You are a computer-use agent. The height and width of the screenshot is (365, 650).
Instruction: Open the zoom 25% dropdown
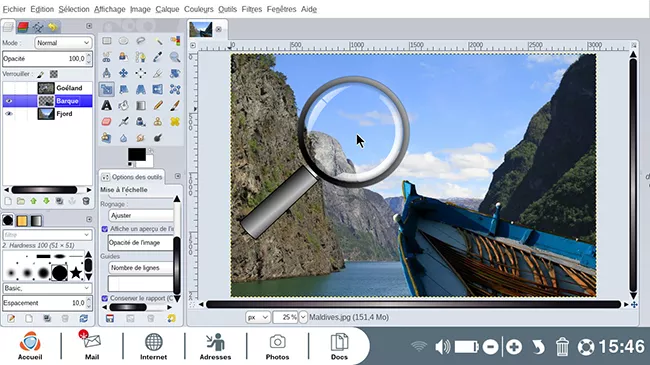pyautogui.click(x=303, y=317)
